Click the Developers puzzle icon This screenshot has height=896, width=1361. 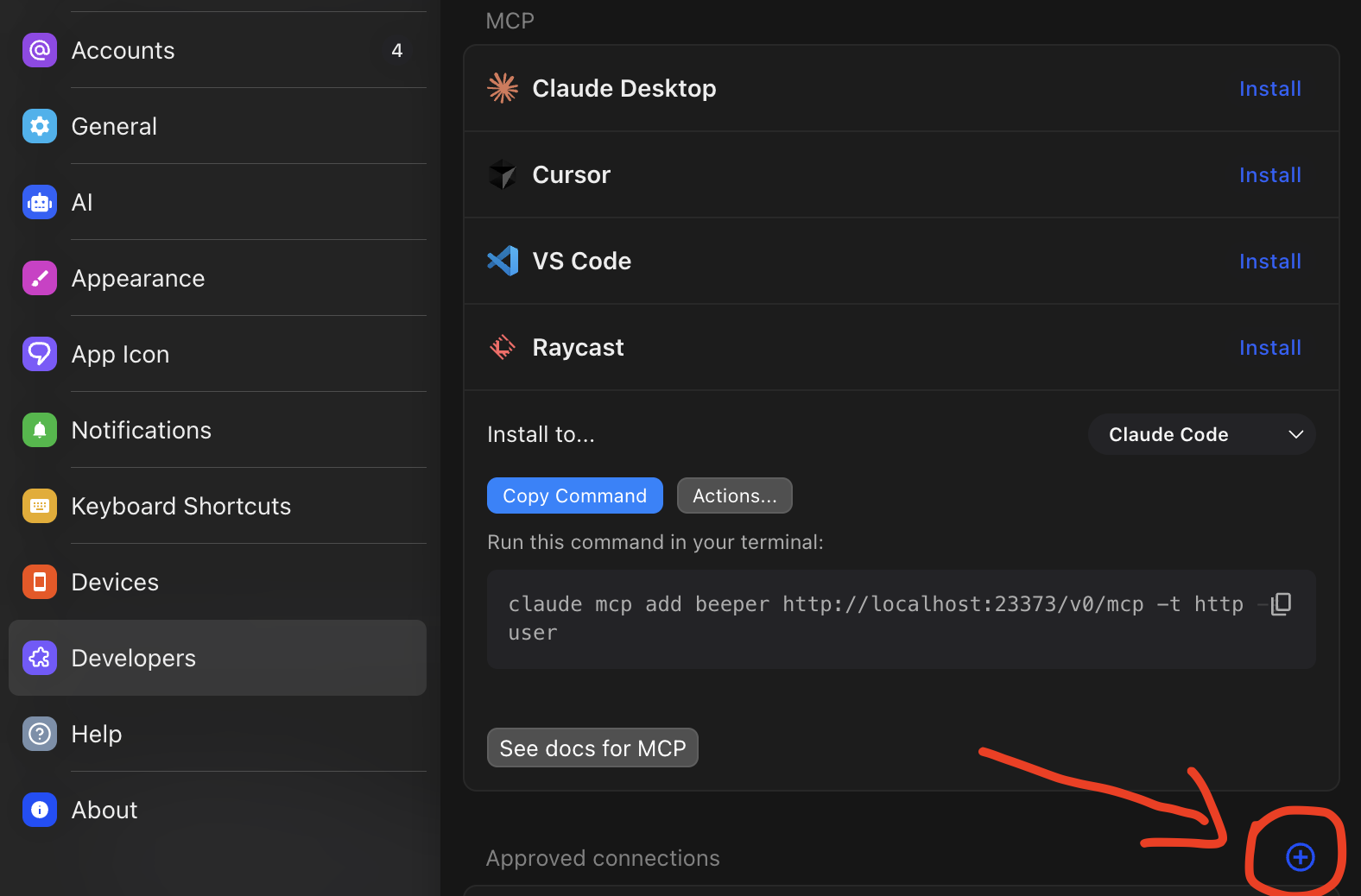(x=40, y=658)
